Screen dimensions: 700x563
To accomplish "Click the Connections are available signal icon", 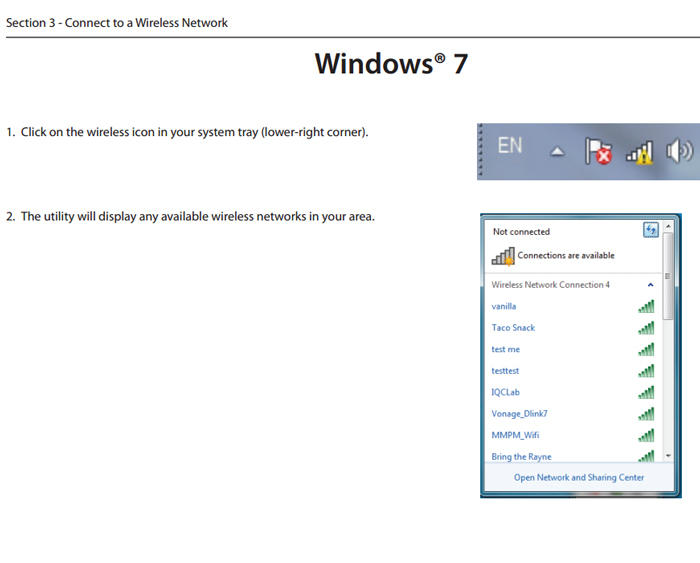I will tap(503, 256).
